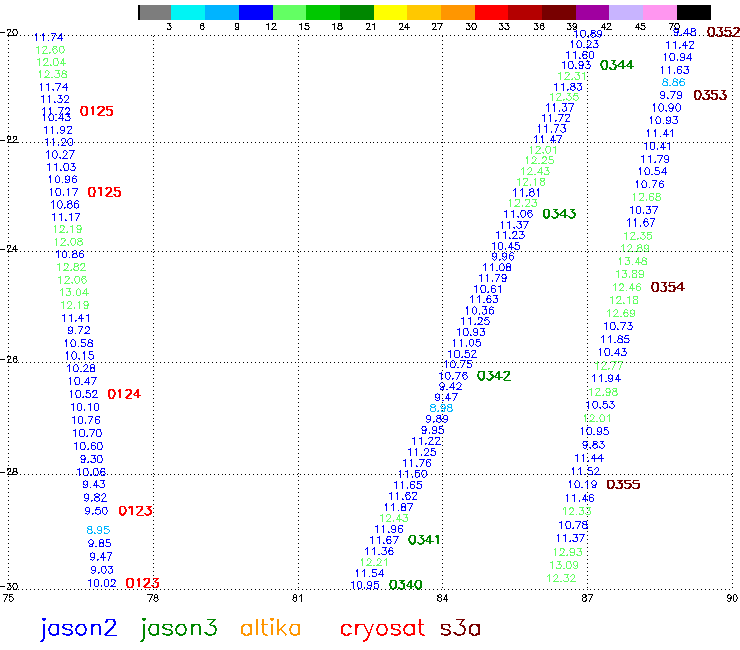Image resolution: width=740 pixels, height=650 pixels.
Task: Click the 0123 label beside value 9.50
Action: coord(135,511)
